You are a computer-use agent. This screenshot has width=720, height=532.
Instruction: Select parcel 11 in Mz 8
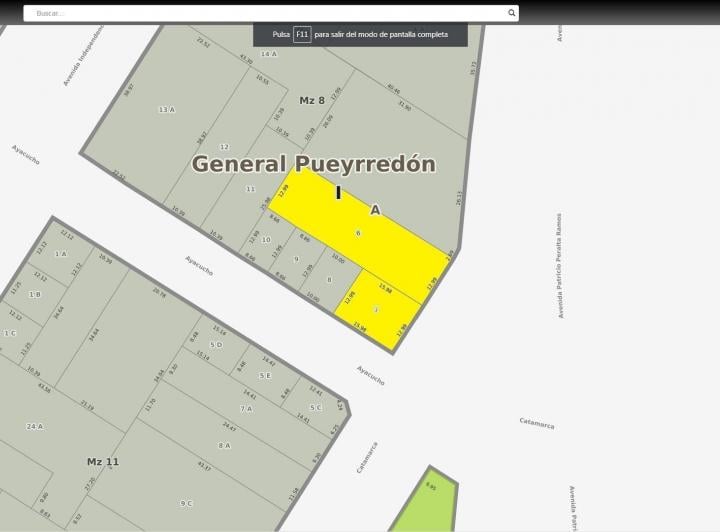pos(250,189)
